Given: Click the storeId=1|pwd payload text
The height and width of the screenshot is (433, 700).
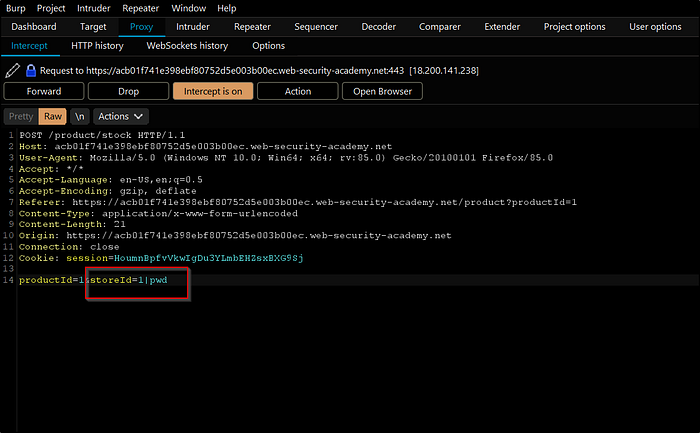Looking at the screenshot, I should (x=129, y=280).
